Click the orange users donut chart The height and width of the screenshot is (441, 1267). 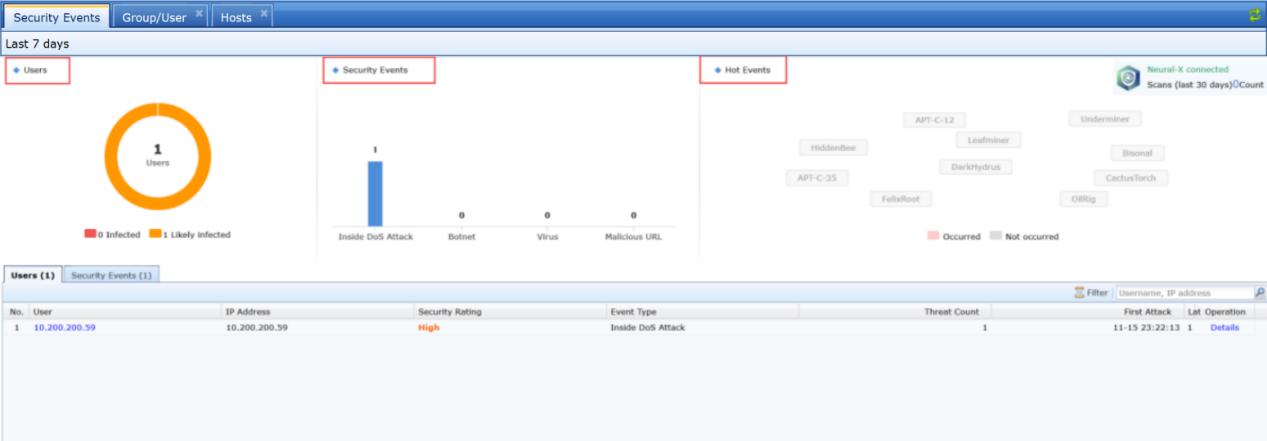[x=158, y=155]
